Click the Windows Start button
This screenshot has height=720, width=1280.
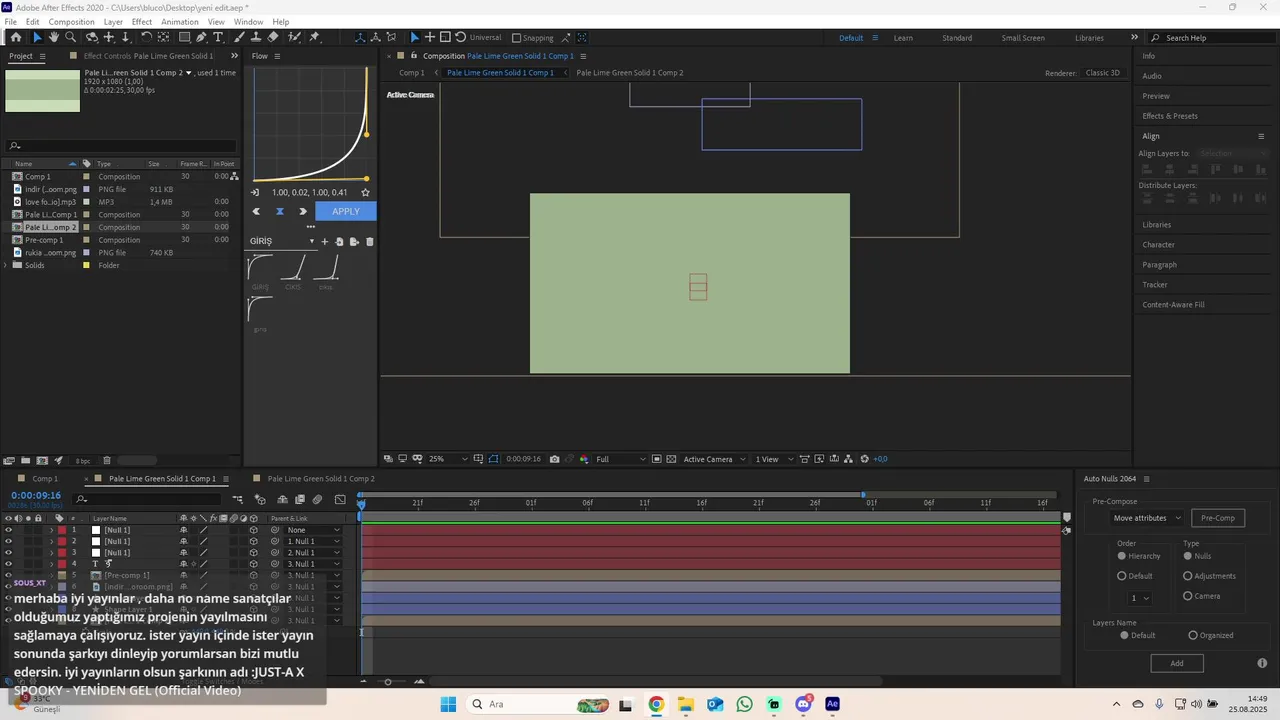pos(448,704)
